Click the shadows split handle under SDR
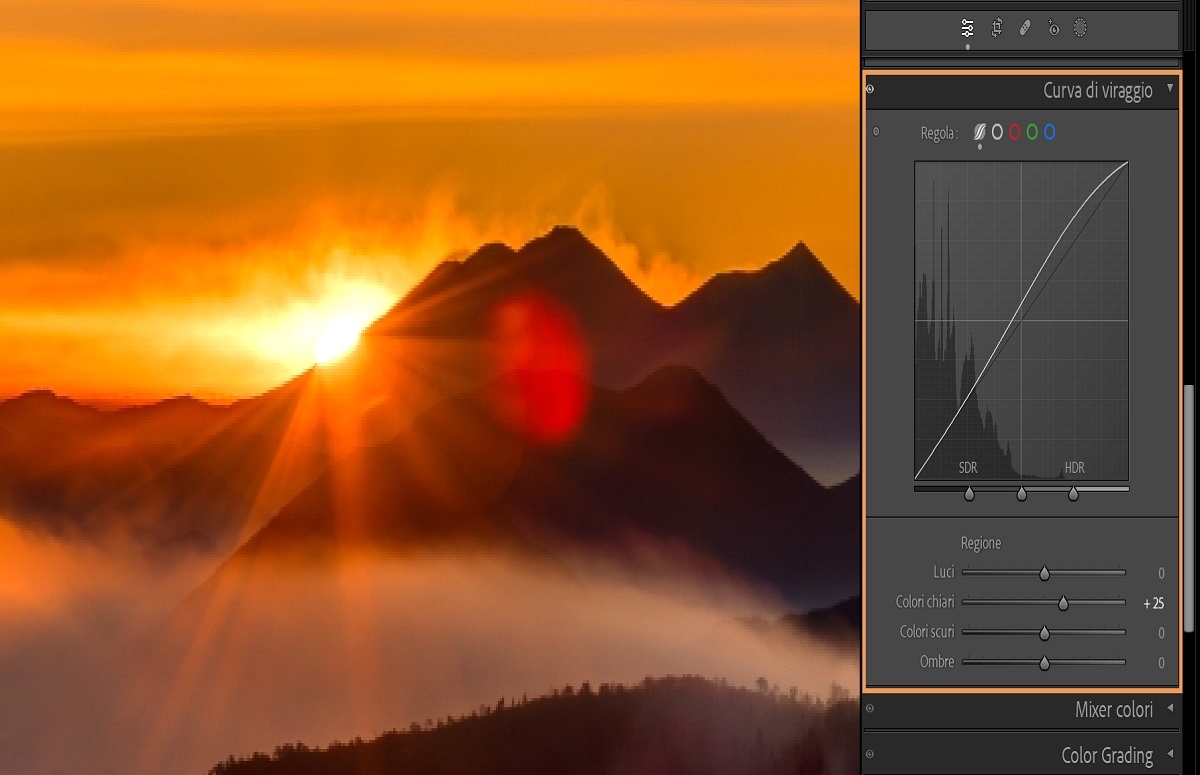Image resolution: width=1200 pixels, height=775 pixels. [969, 494]
